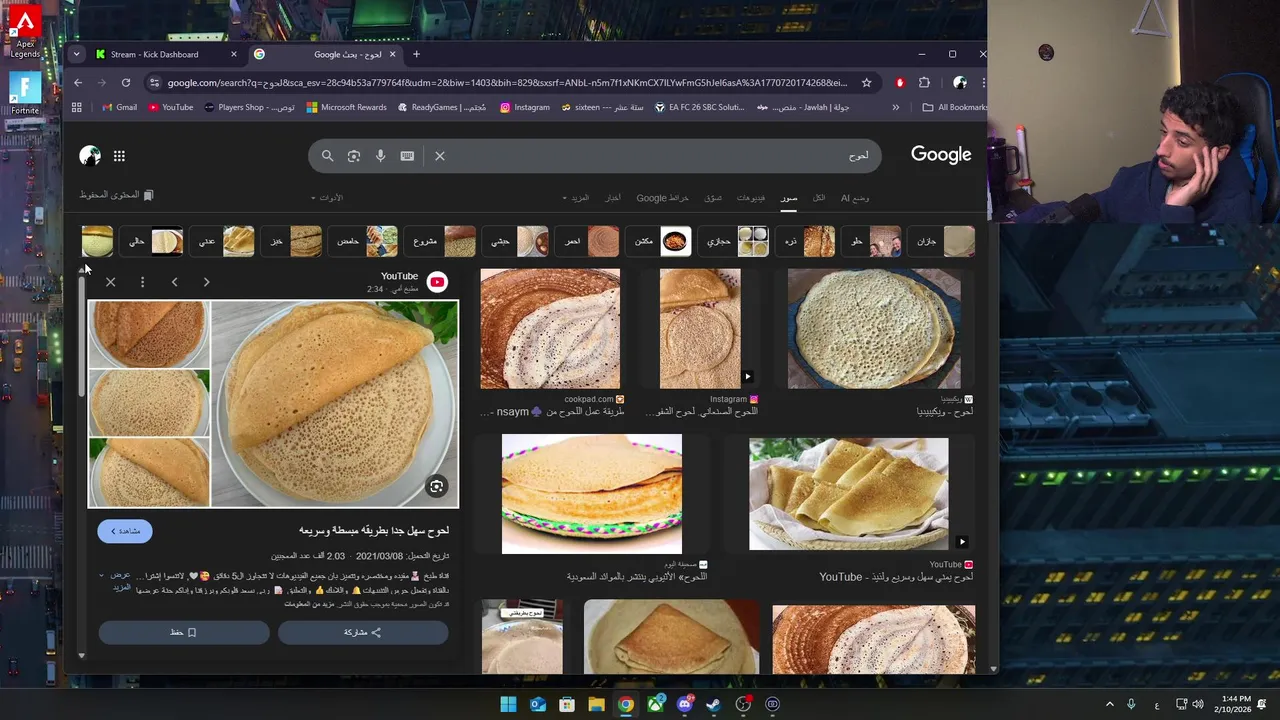The width and height of the screenshot is (1280, 720).
Task: Open the صحيفة اليوم image result
Action: pyautogui.click(x=592, y=494)
